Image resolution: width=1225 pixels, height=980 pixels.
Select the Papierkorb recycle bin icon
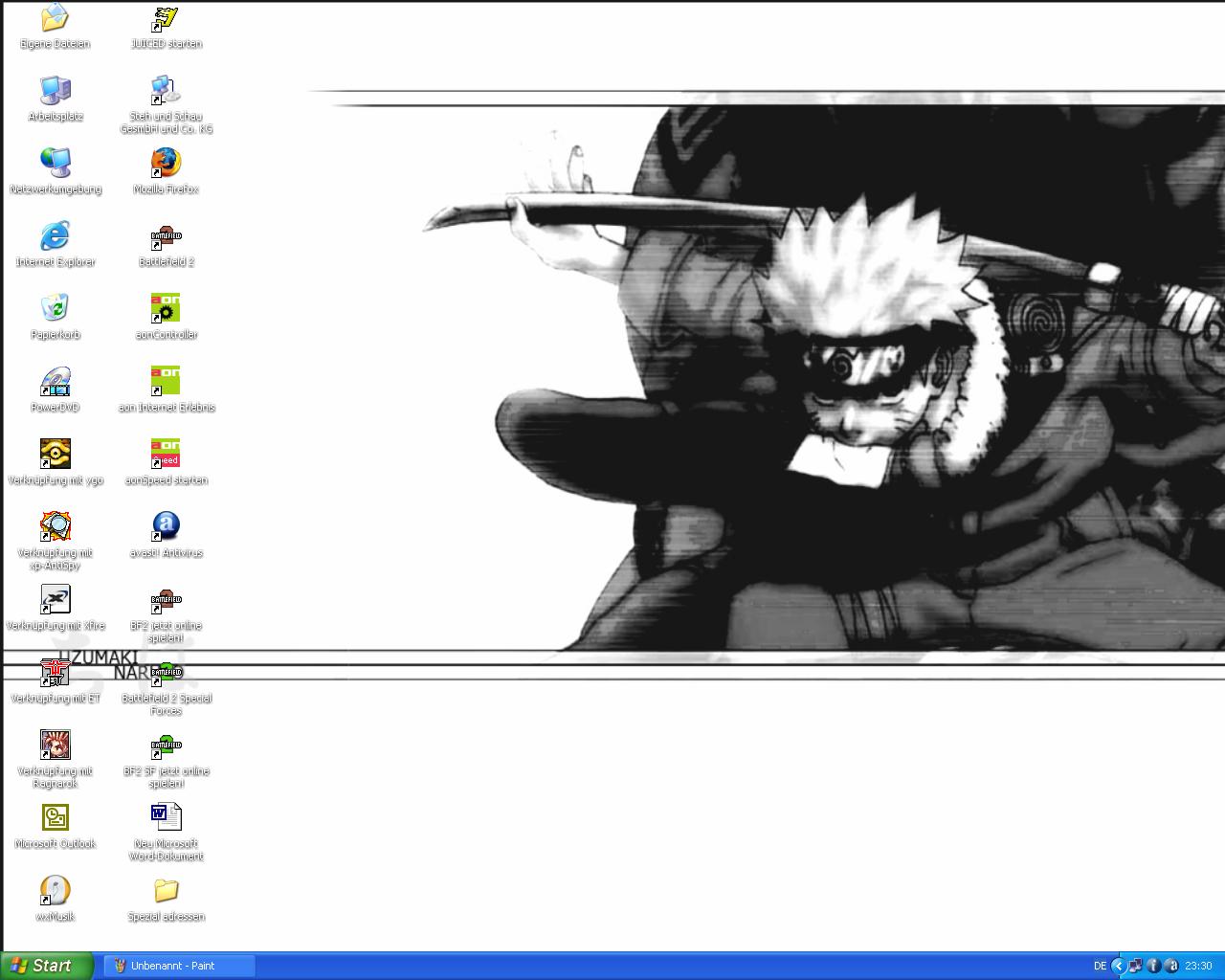click(x=56, y=308)
